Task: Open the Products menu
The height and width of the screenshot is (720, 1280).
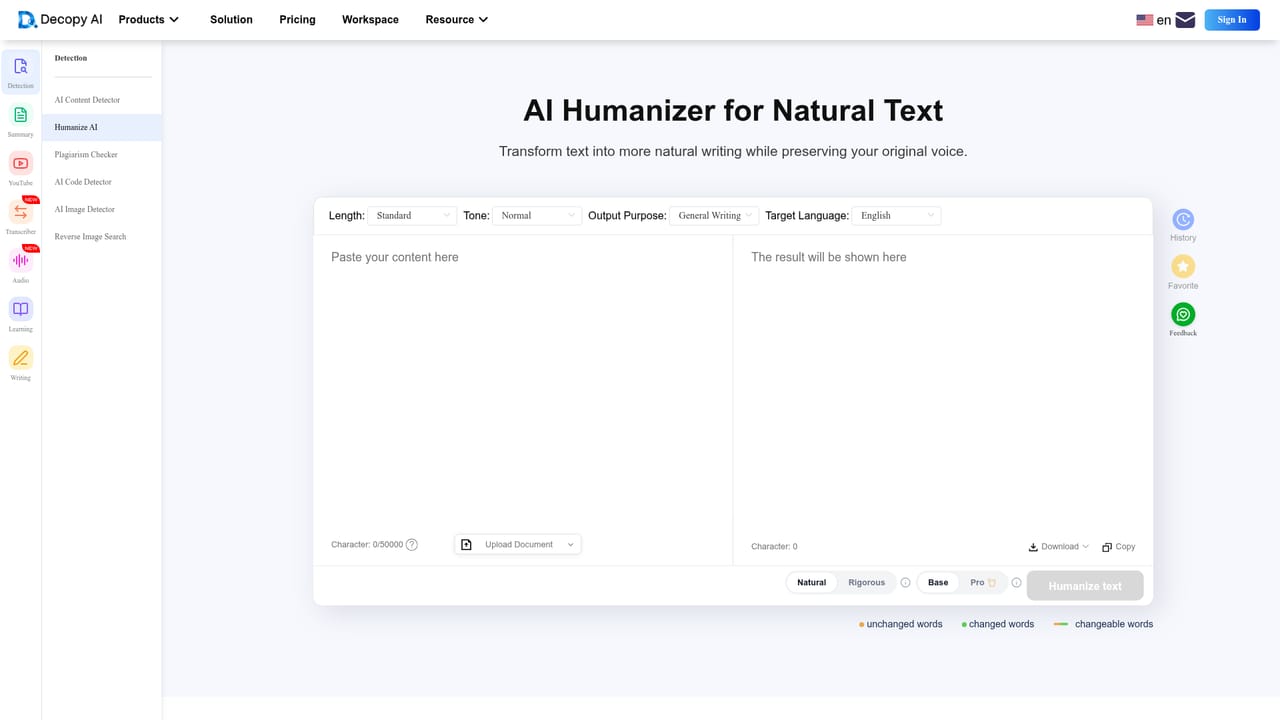Action: [x=149, y=19]
